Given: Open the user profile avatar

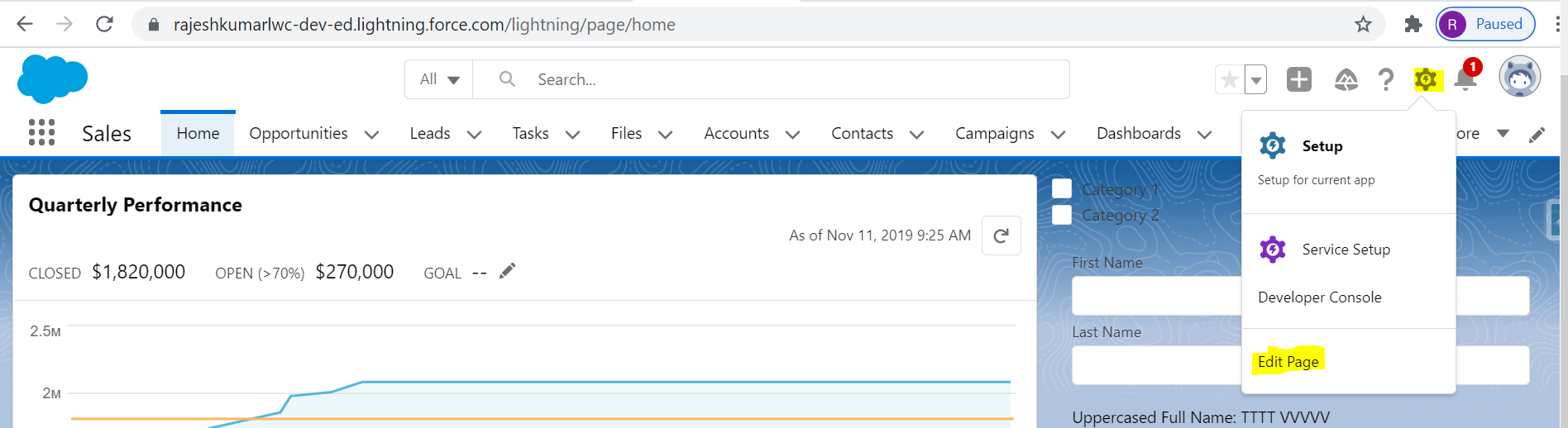Looking at the screenshot, I should (1520, 77).
